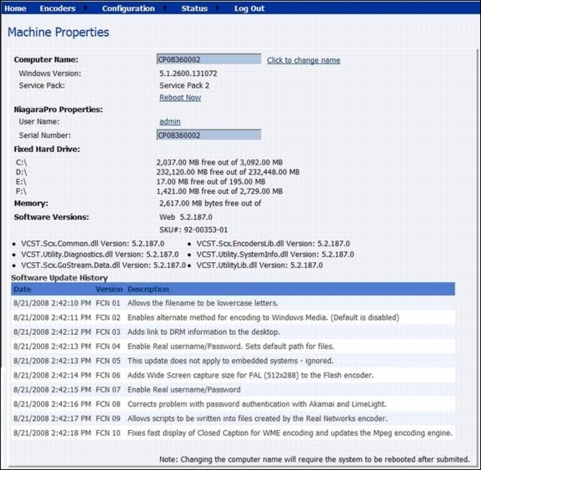This screenshot has width=576, height=479.
Task: Open the admin user name link
Action: click(x=170, y=122)
